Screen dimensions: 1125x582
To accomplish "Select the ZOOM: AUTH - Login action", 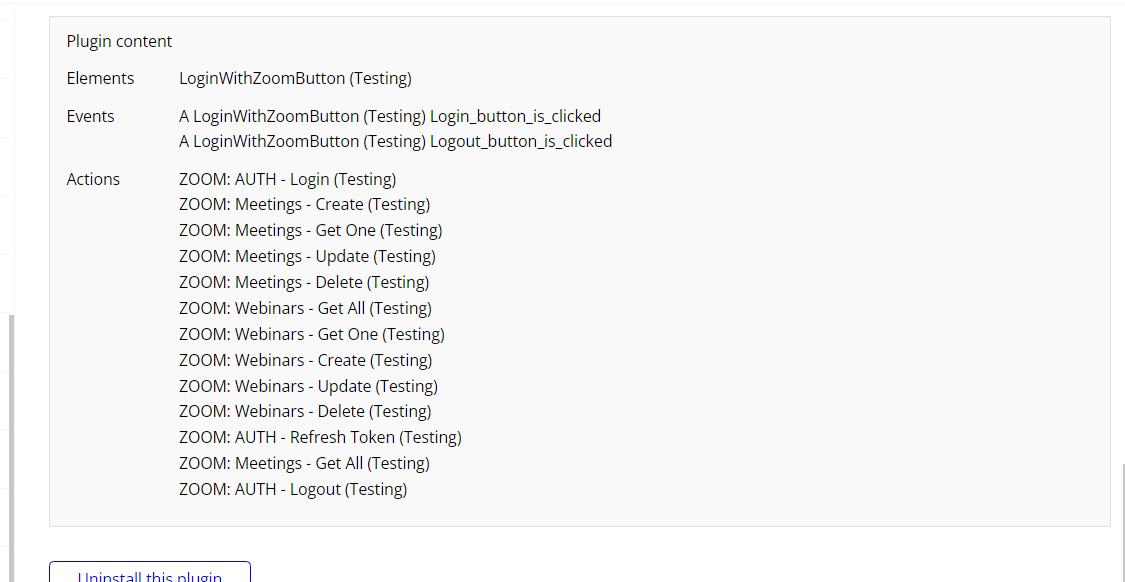I will click(x=287, y=179).
